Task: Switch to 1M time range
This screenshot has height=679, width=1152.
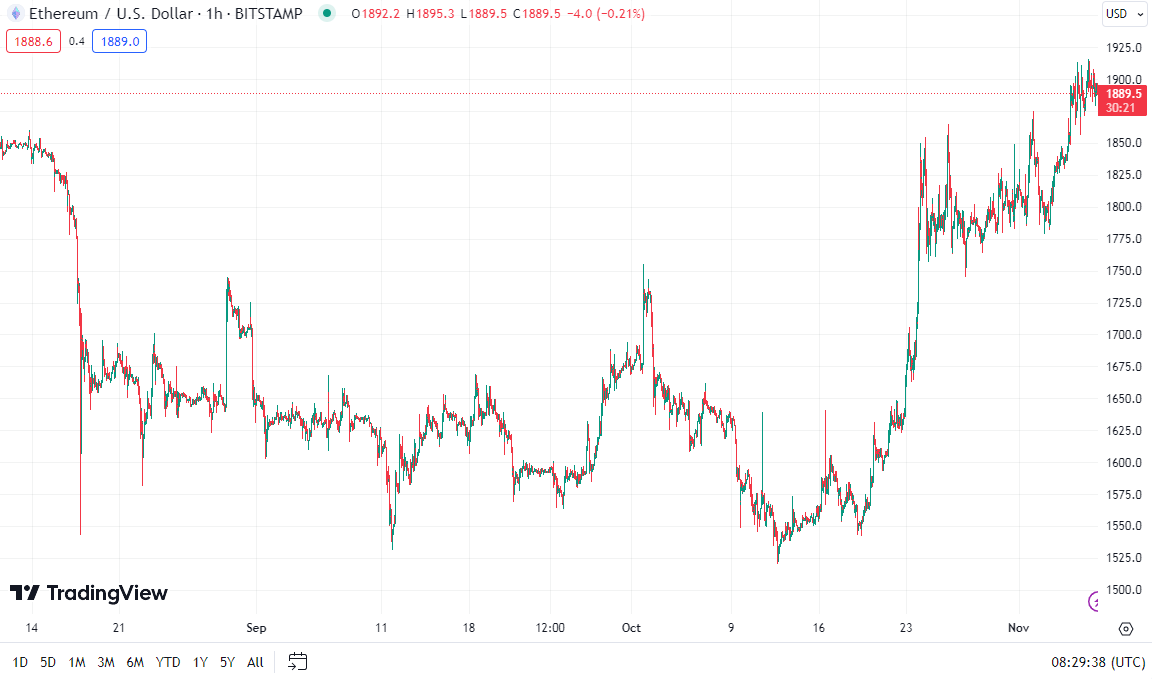Action: (77, 662)
